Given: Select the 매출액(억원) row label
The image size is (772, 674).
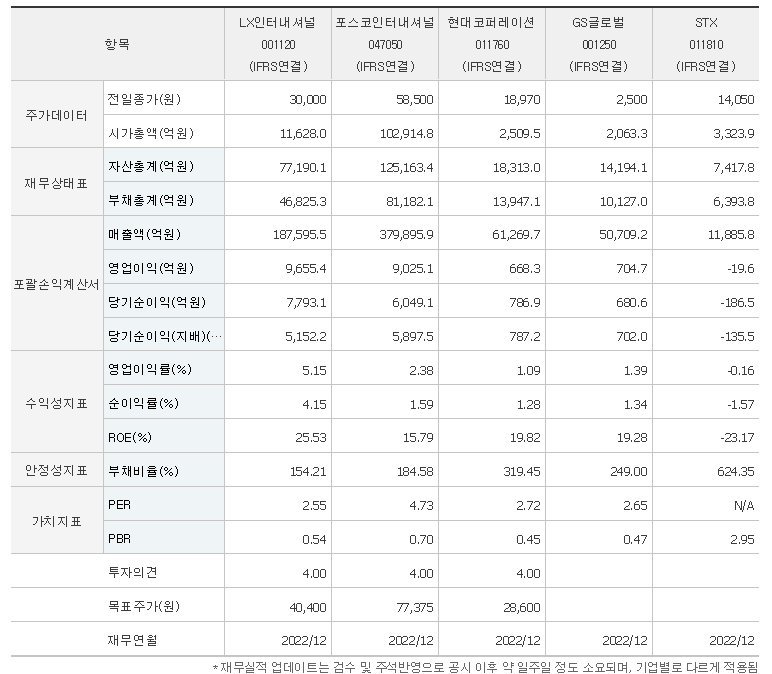Looking at the screenshot, I should (144, 234).
